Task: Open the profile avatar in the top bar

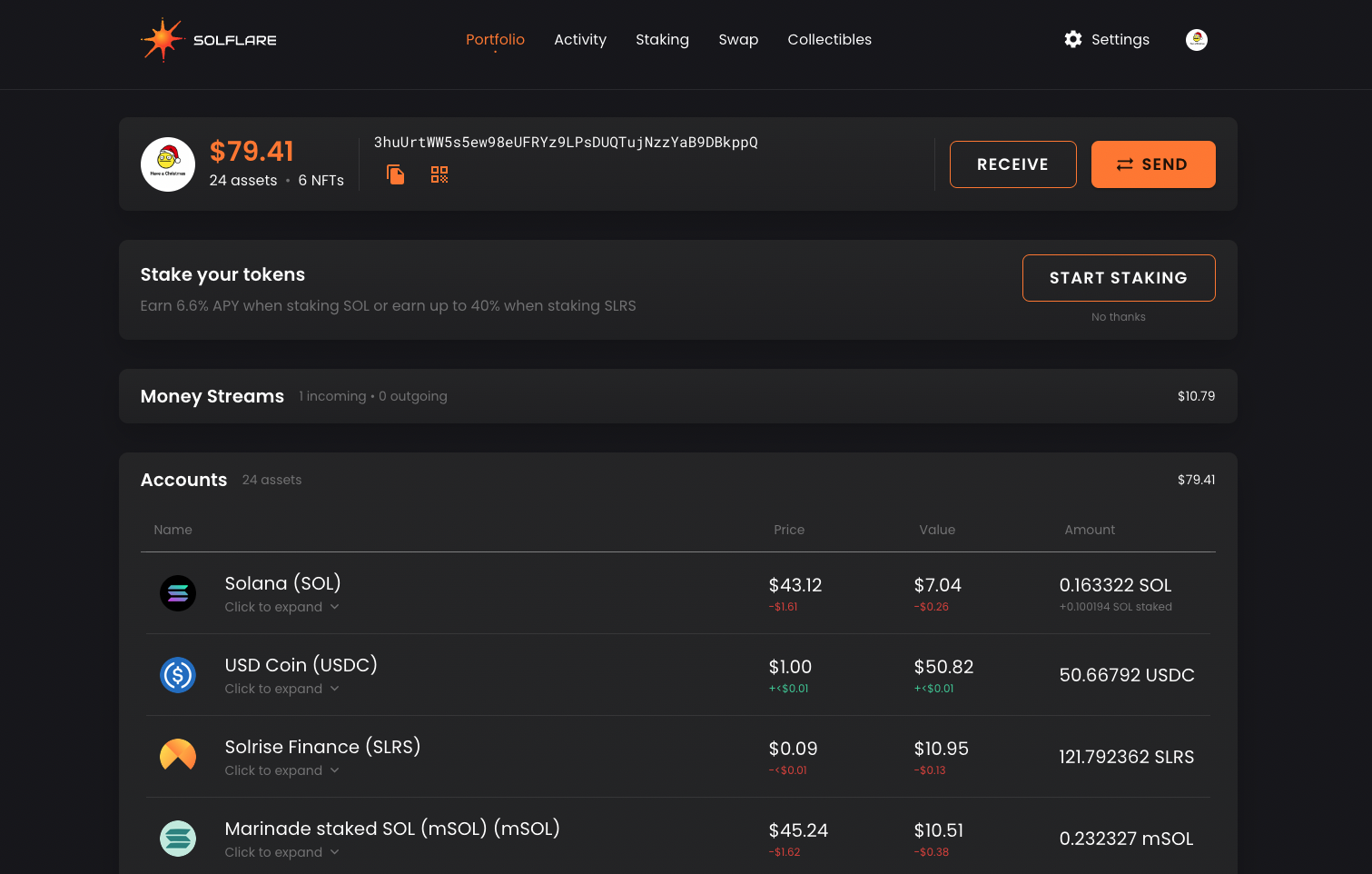Action: (x=1197, y=40)
